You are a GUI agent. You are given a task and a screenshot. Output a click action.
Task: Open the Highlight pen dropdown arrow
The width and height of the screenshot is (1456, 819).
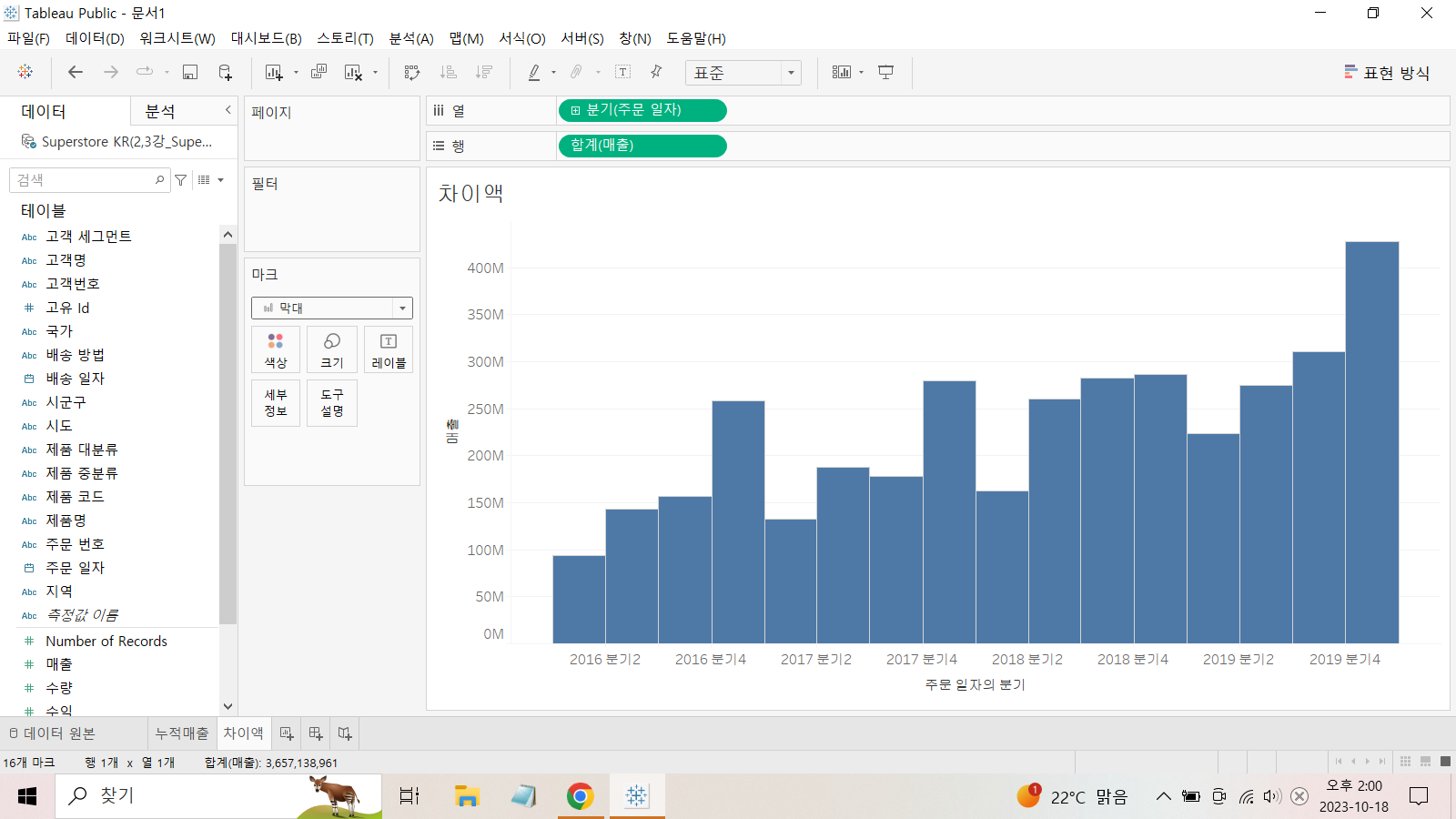(x=553, y=73)
